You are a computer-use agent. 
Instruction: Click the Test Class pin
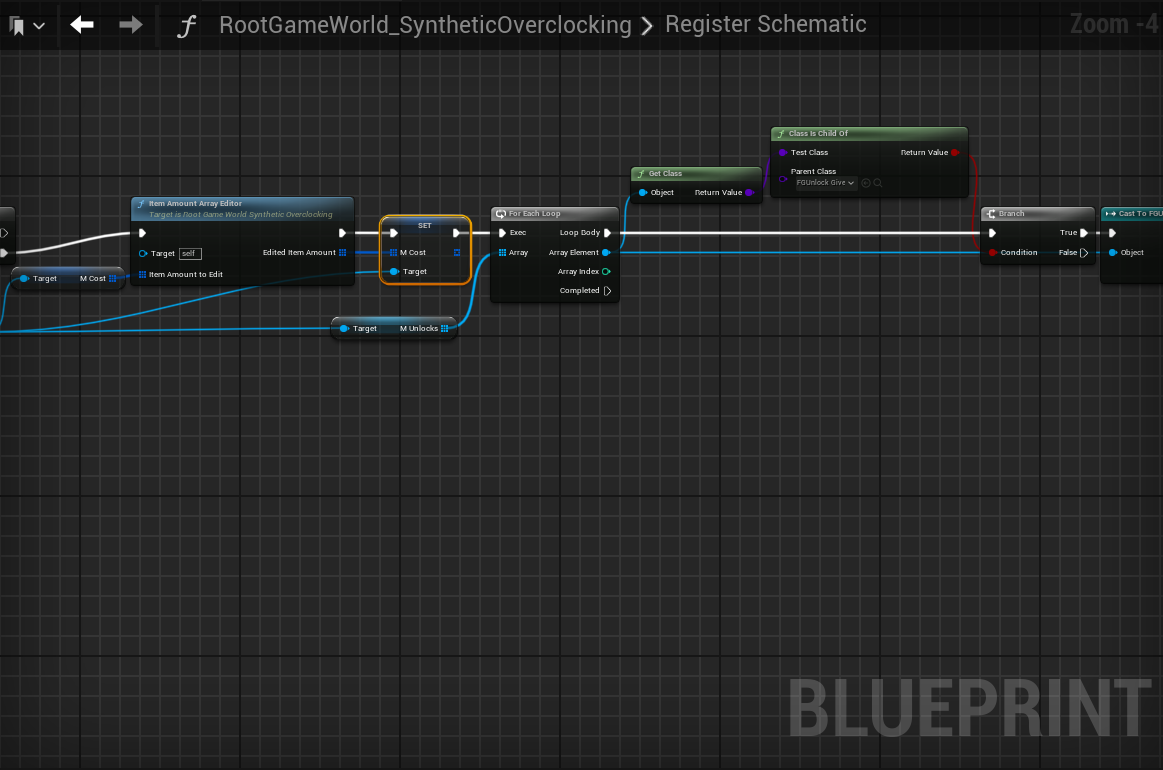(x=783, y=153)
